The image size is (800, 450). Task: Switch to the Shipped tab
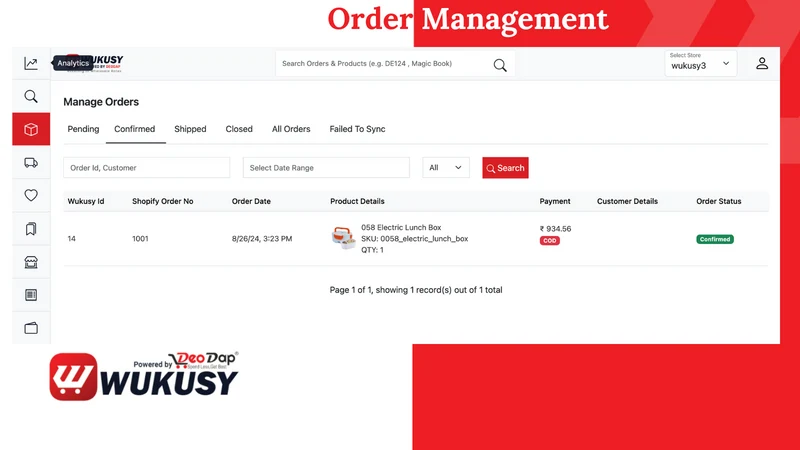point(190,129)
